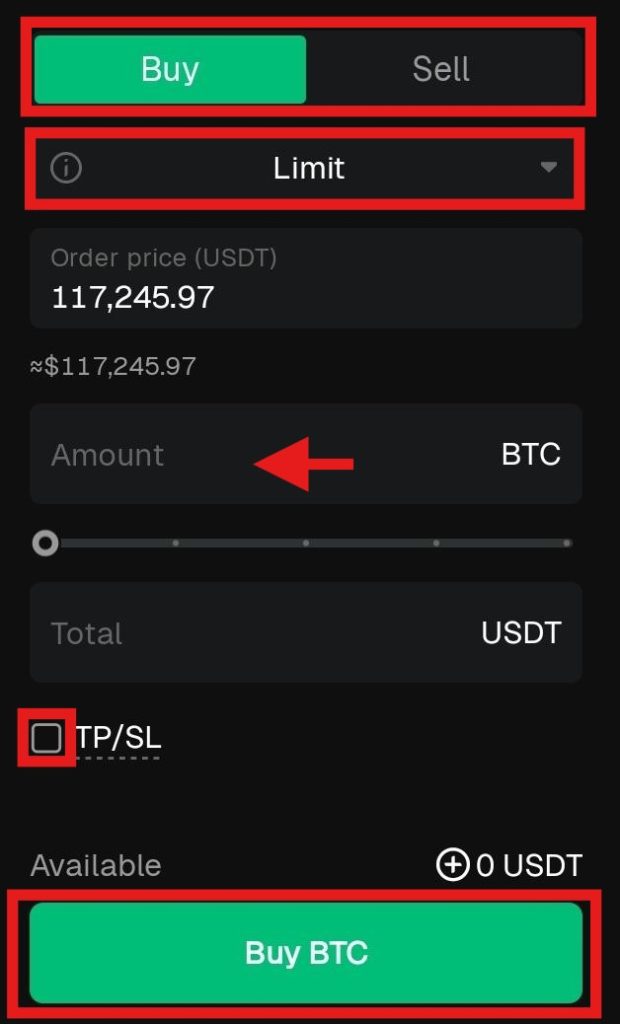Click the 25% mark on the slider
This screenshot has width=620, height=1024.
(x=176, y=542)
